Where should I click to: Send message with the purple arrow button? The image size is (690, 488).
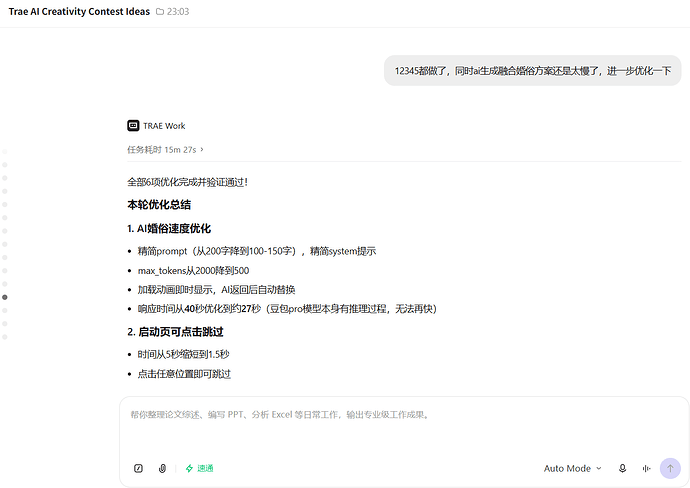coord(670,468)
